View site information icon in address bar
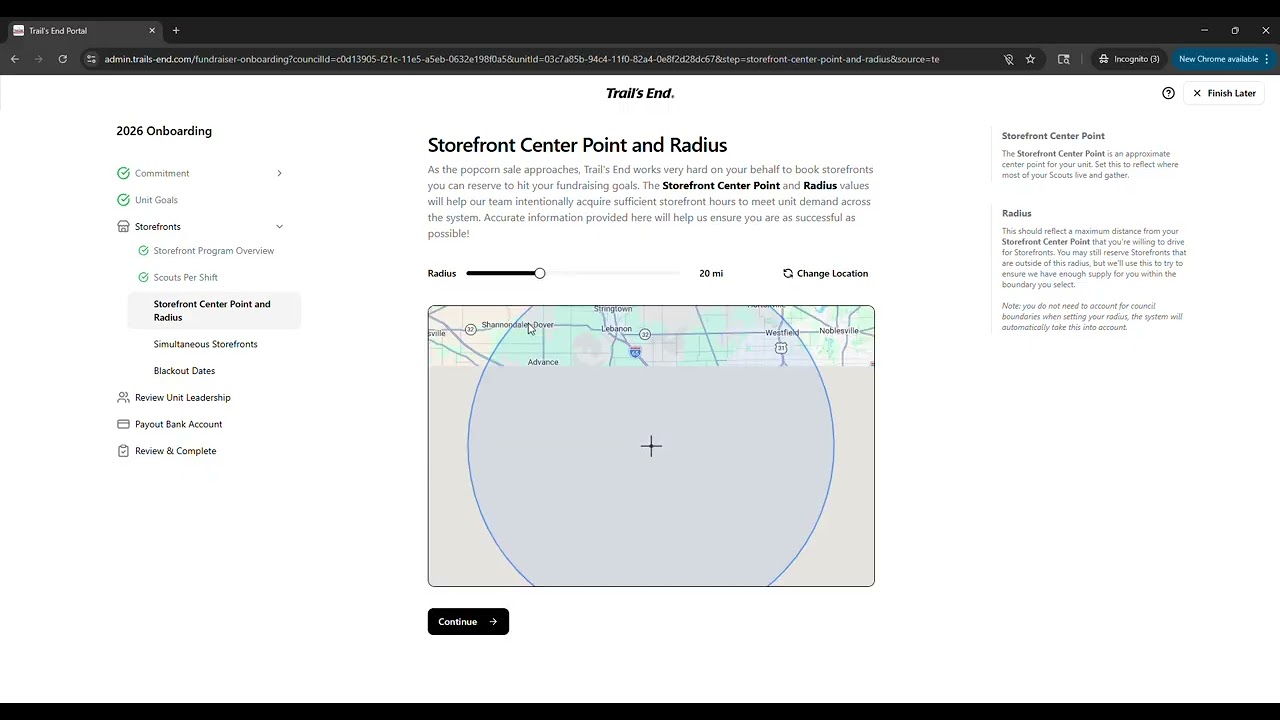This screenshot has width=1280, height=720. 91,59
